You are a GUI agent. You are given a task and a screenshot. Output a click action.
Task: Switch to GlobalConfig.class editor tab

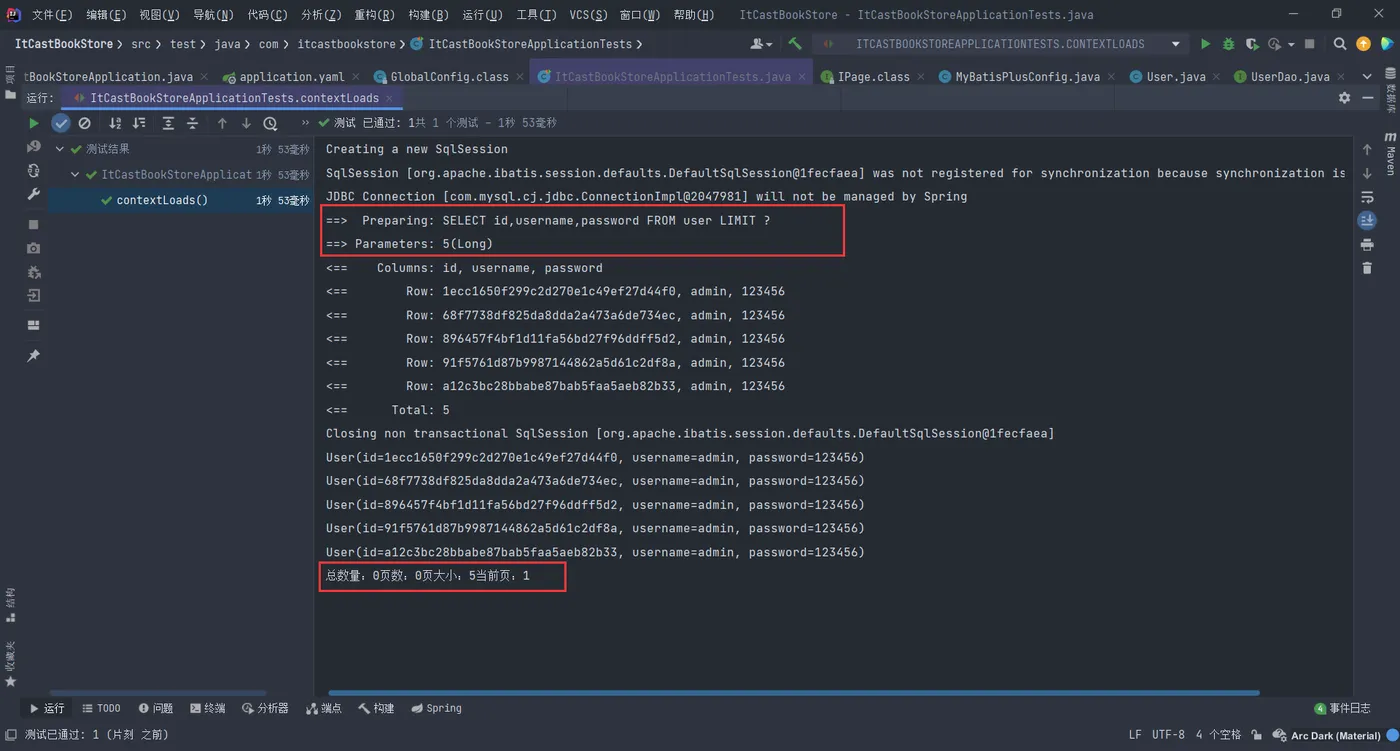tap(449, 77)
